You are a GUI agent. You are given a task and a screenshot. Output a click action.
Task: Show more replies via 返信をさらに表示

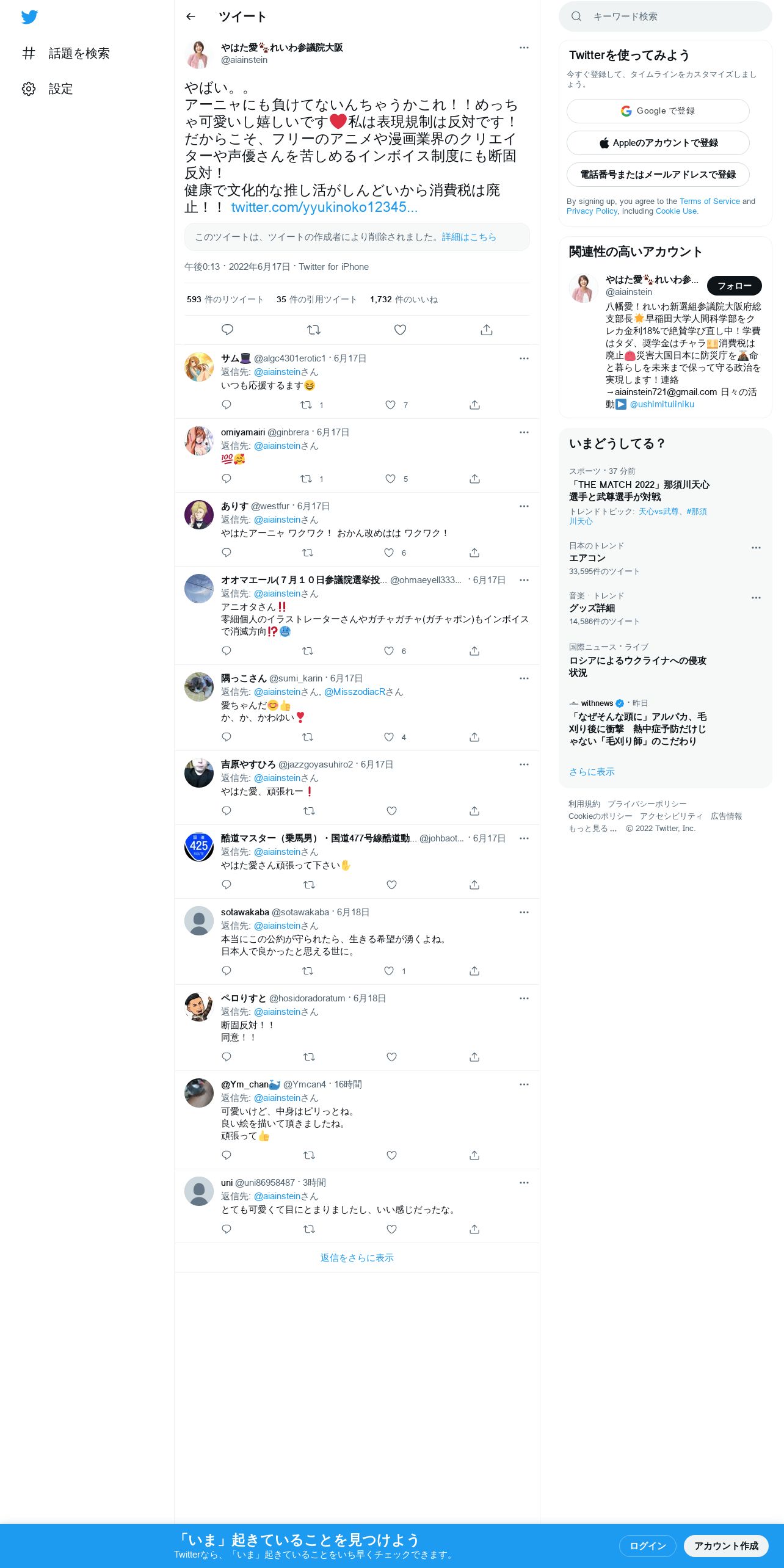tap(357, 1258)
